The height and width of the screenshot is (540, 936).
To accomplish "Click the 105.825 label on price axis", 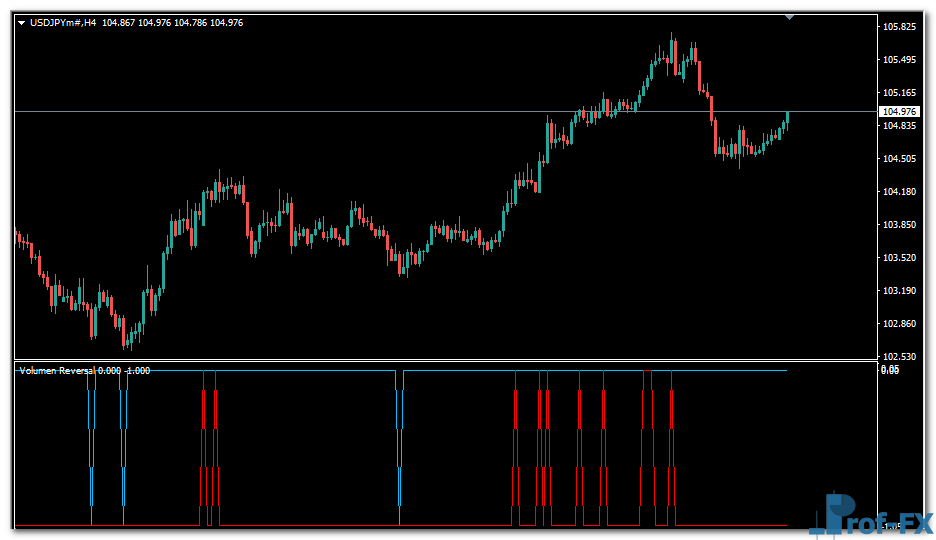I will click(900, 27).
